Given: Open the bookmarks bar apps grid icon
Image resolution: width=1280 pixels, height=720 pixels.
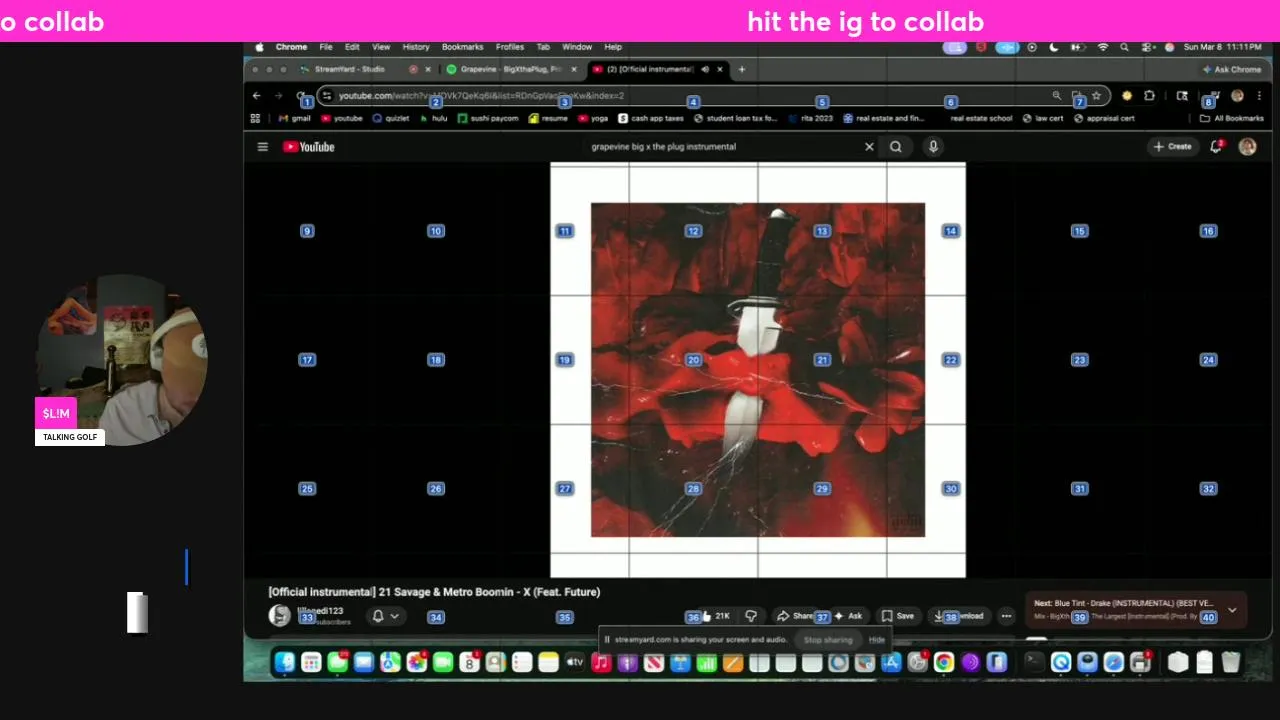Looking at the screenshot, I should [x=255, y=118].
